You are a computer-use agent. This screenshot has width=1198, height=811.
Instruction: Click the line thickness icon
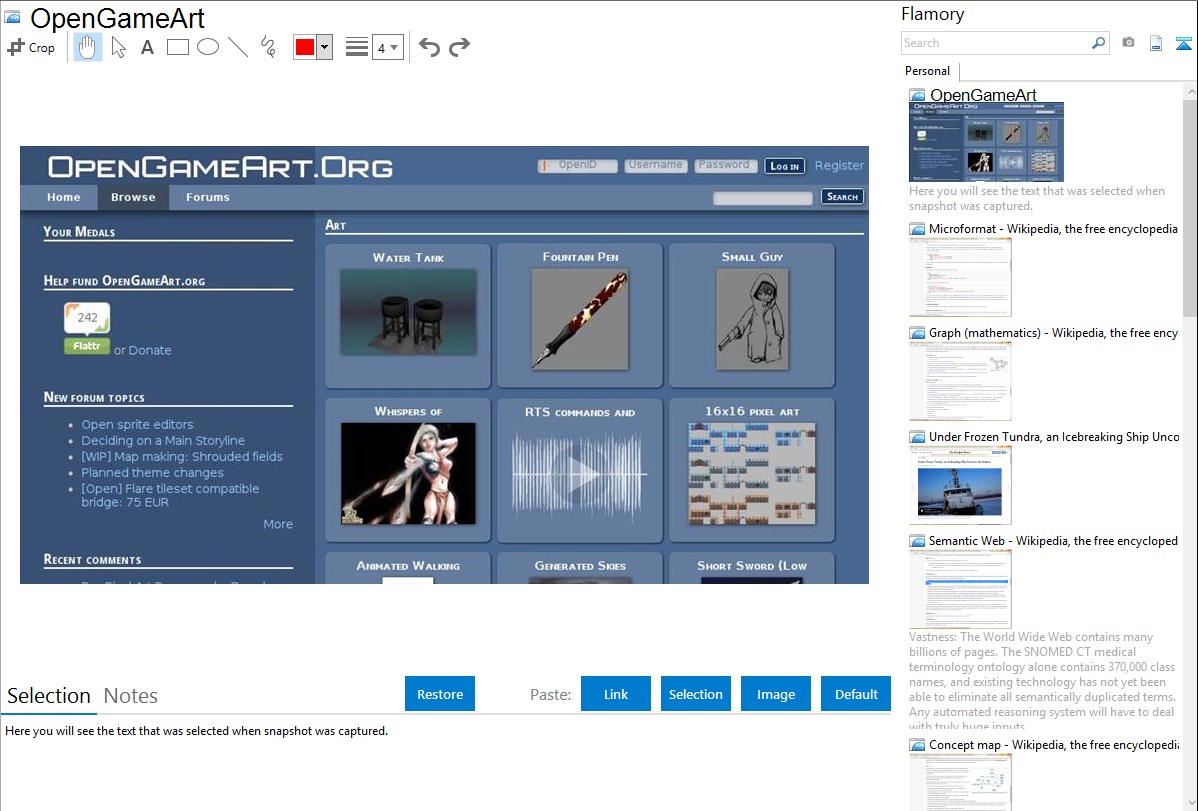356,47
